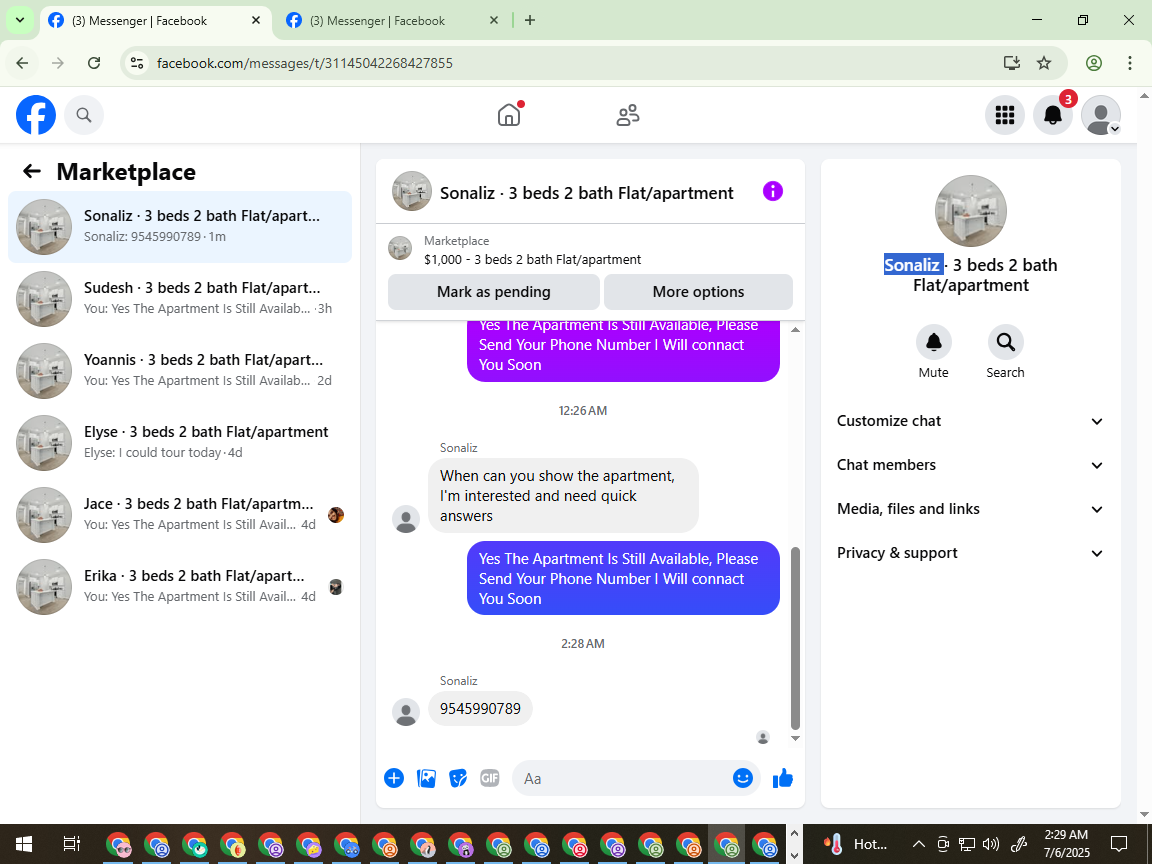Open Chrome profile icon
1152x864 pixels.
(1094, 63)
